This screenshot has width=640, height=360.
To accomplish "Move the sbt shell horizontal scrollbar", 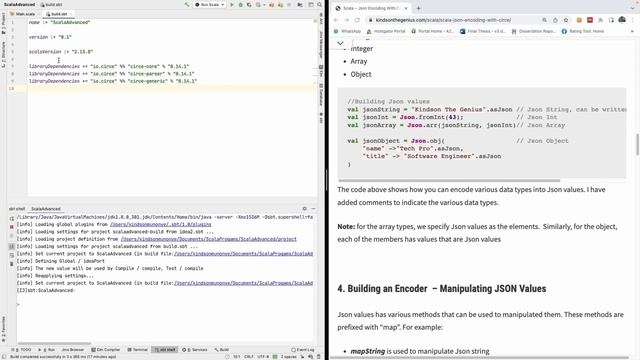I will coord(54,343).
